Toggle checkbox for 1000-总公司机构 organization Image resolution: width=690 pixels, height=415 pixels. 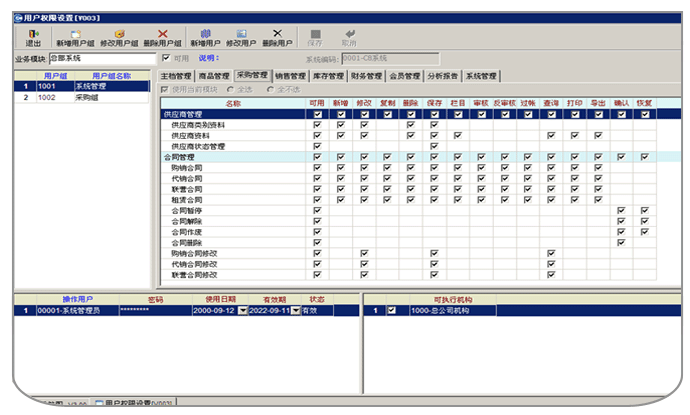(392, 311)
